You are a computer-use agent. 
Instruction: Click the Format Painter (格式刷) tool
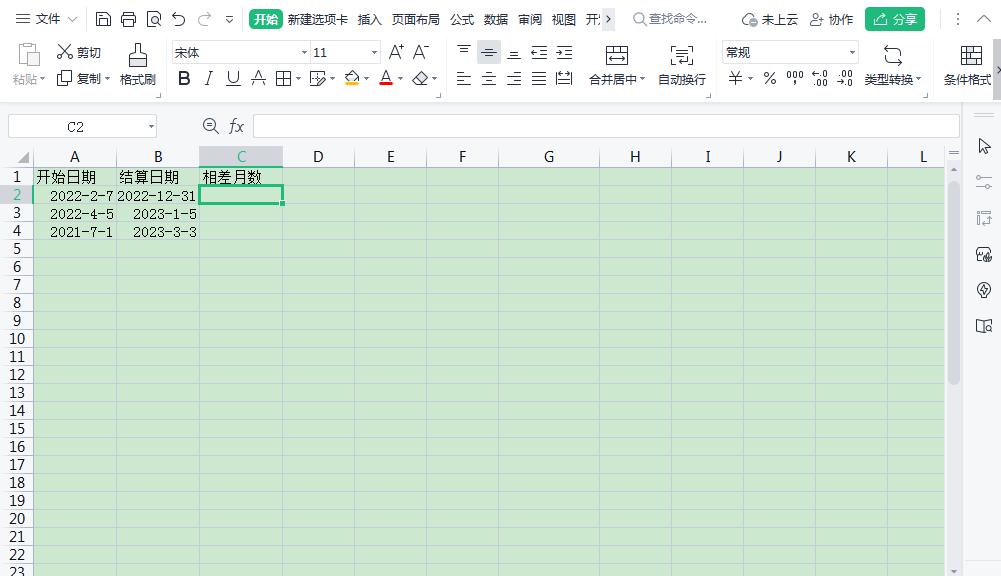click(137, 64)
